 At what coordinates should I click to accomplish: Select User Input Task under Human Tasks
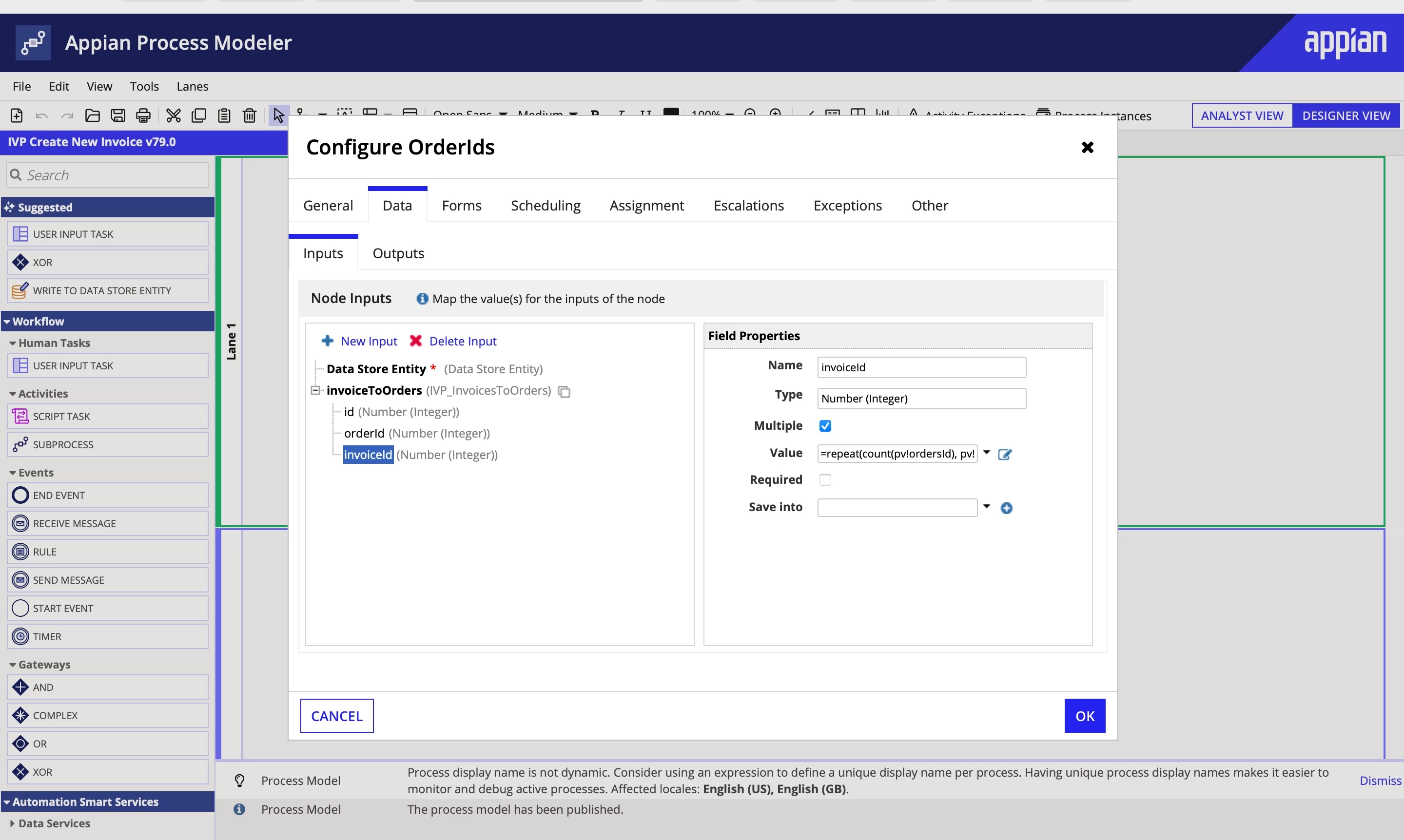[108, 365]
